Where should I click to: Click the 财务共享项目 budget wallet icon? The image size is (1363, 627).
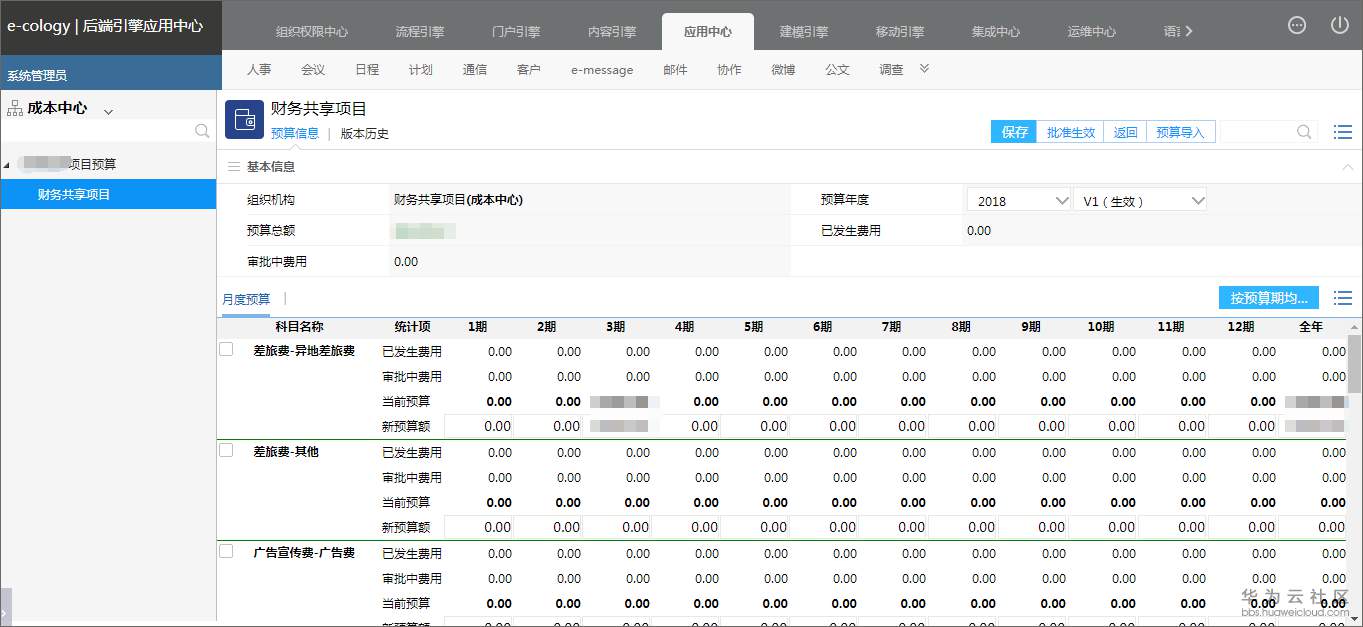click(244, 119)
